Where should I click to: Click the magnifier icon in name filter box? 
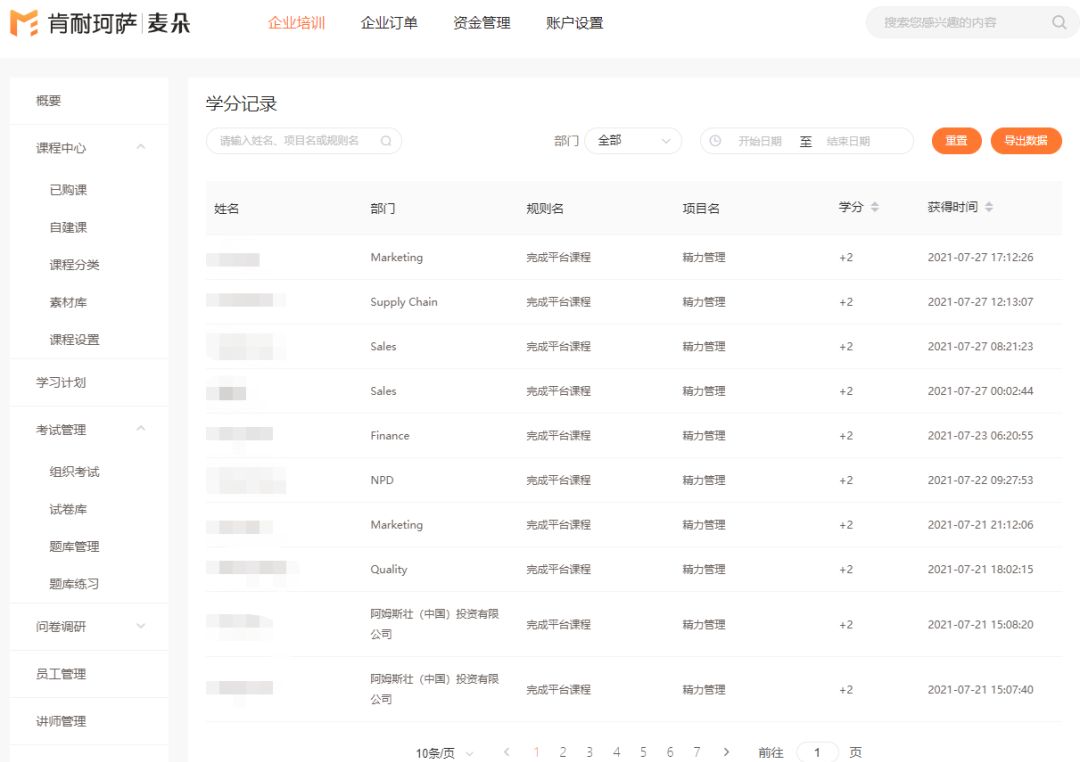click(x=386, y=141)
